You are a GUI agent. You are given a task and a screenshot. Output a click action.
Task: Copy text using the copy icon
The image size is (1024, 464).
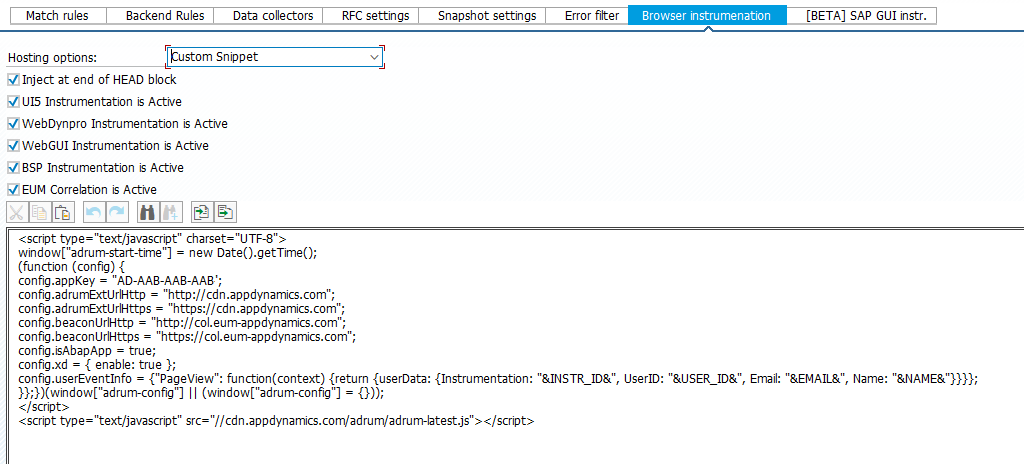coord(40,212)
